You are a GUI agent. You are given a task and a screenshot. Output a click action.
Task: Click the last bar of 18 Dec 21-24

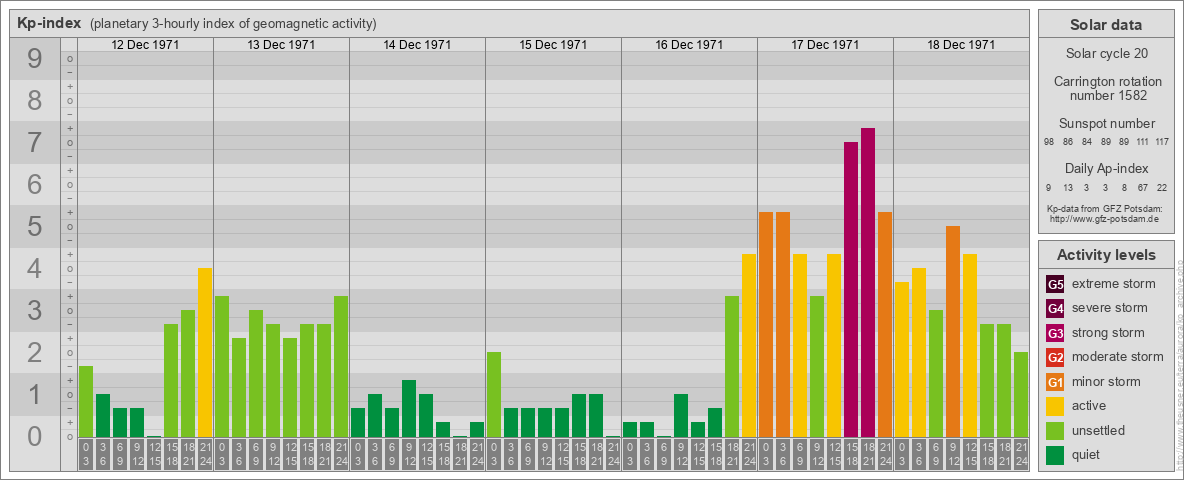1021,395
